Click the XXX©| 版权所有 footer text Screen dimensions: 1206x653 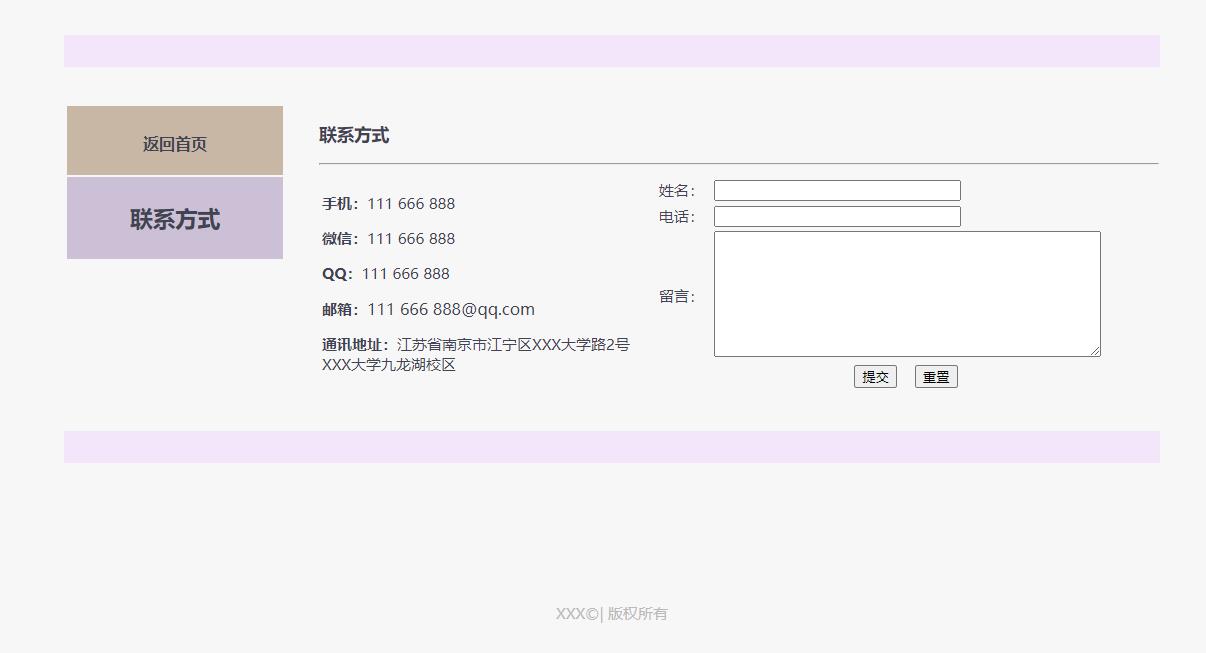coord(612,614)
